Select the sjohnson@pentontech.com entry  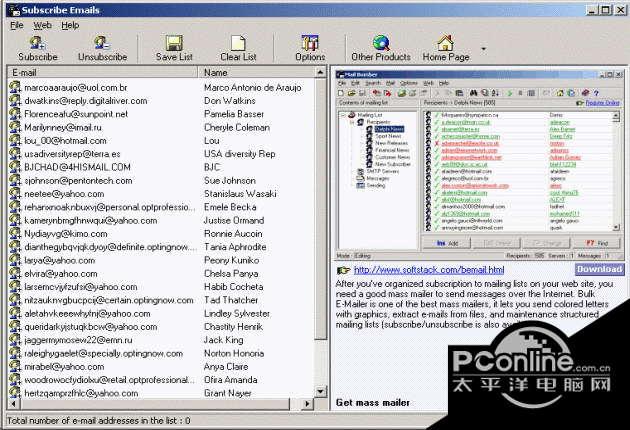(78, 180)
